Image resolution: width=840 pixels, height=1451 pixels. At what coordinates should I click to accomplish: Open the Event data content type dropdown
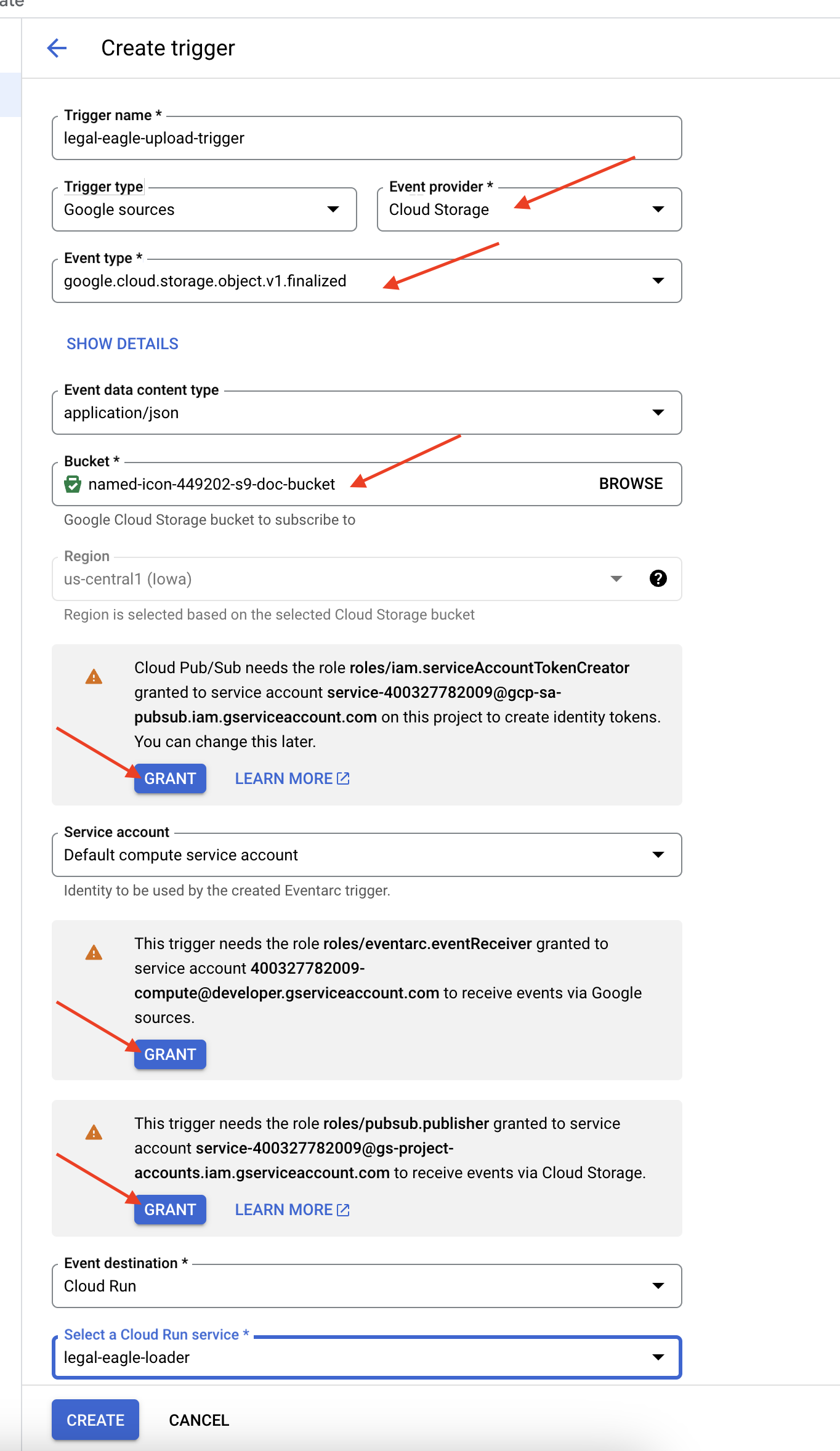[x=366, y=413]
